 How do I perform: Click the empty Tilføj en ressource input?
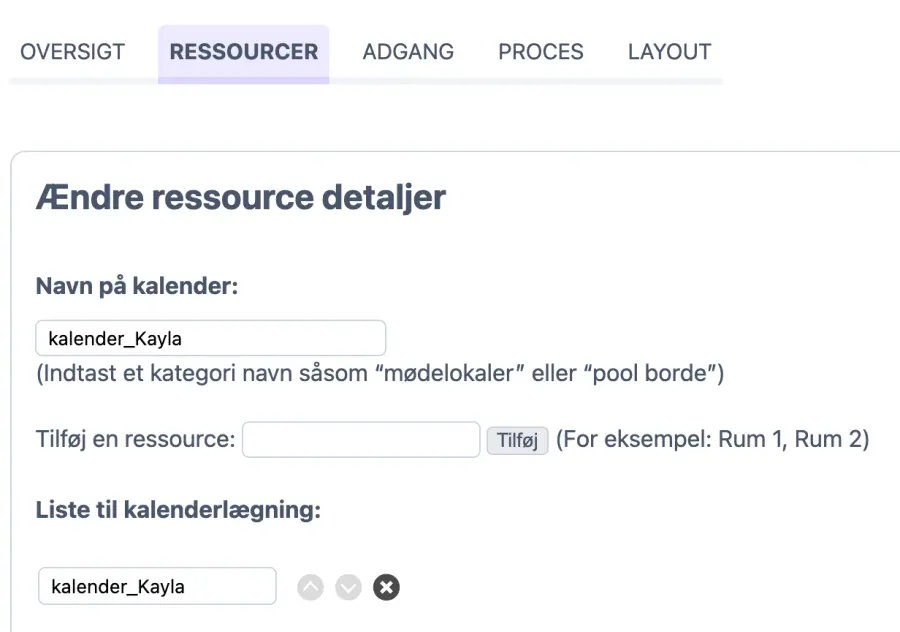click(x=361, y=440)
